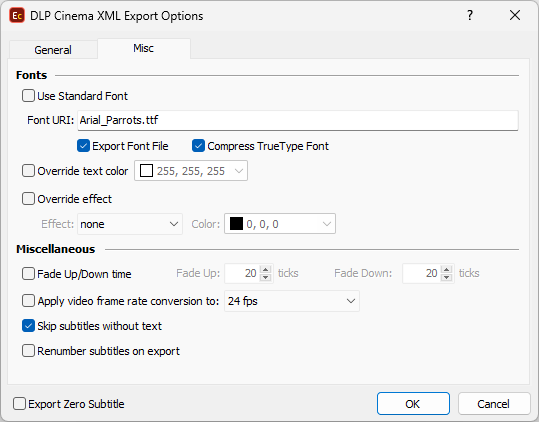Click the white text color swatch
539x422 pixels.
tap(146, 171)
